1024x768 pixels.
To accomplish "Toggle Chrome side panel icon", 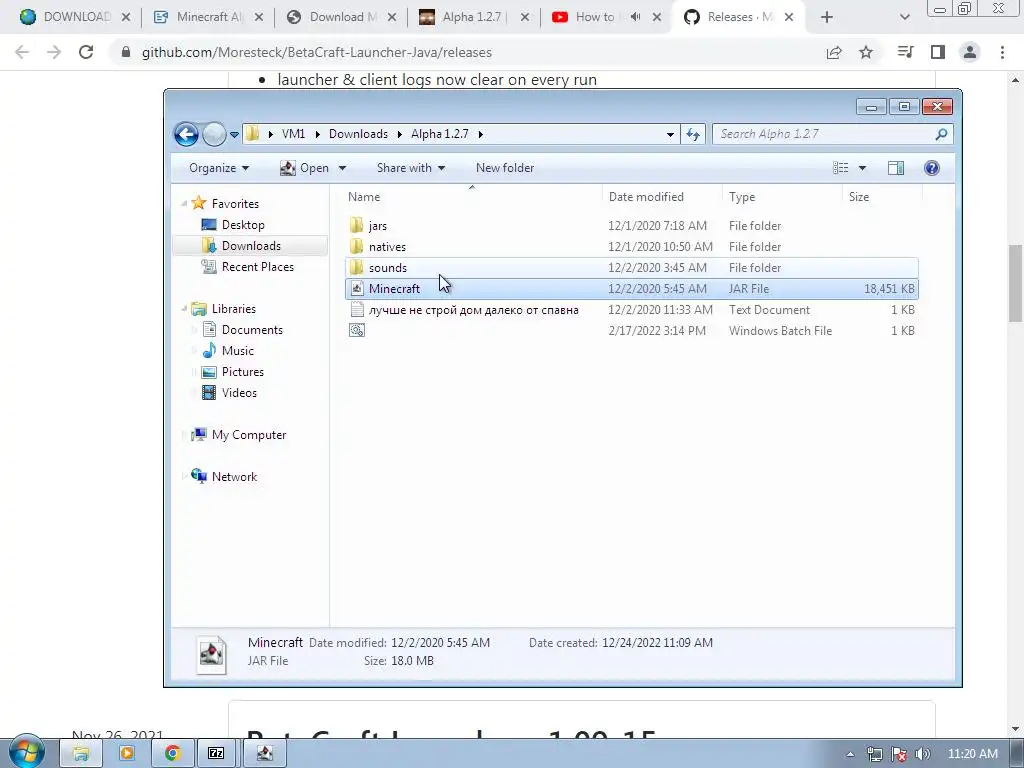I will point(938,52).
